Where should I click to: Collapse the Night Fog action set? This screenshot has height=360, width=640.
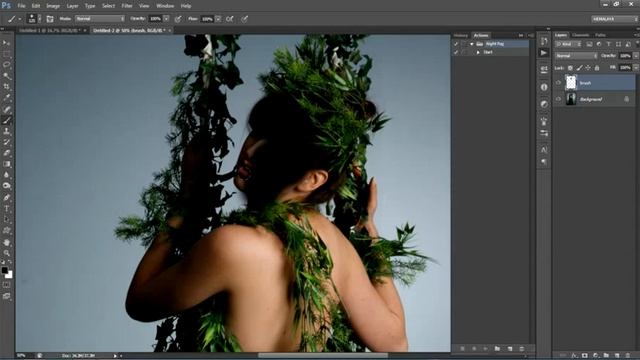(471, 44)
